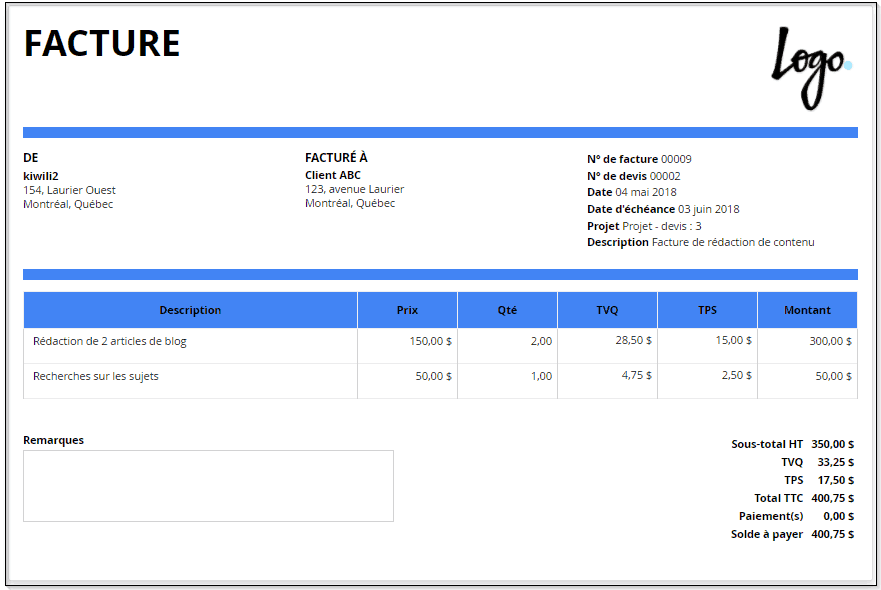Click the FACTURE title heading
Screen dimensions: 881x590
tap(102, 44)
